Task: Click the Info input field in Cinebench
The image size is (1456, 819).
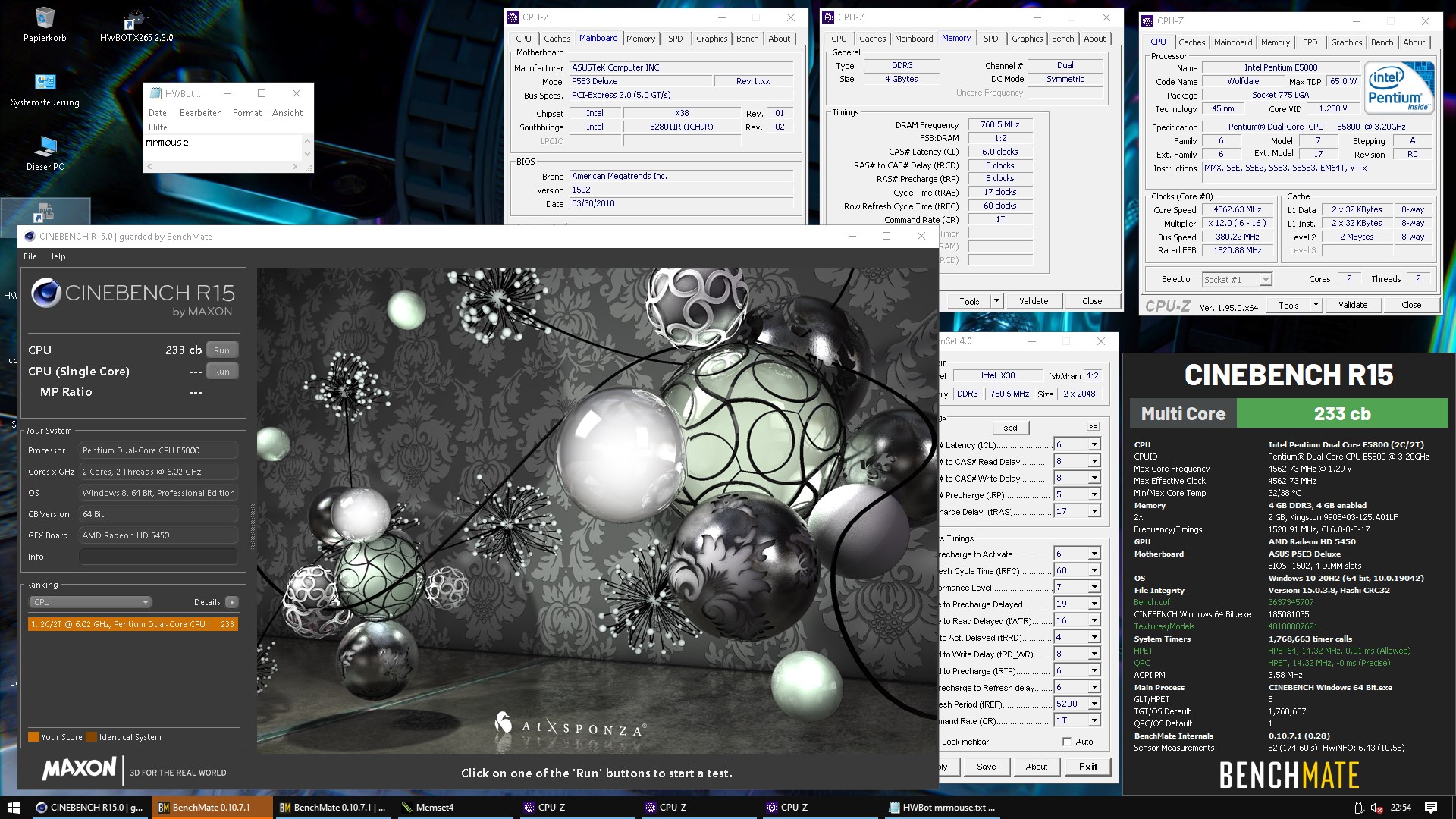Action: tap(159, 557)
